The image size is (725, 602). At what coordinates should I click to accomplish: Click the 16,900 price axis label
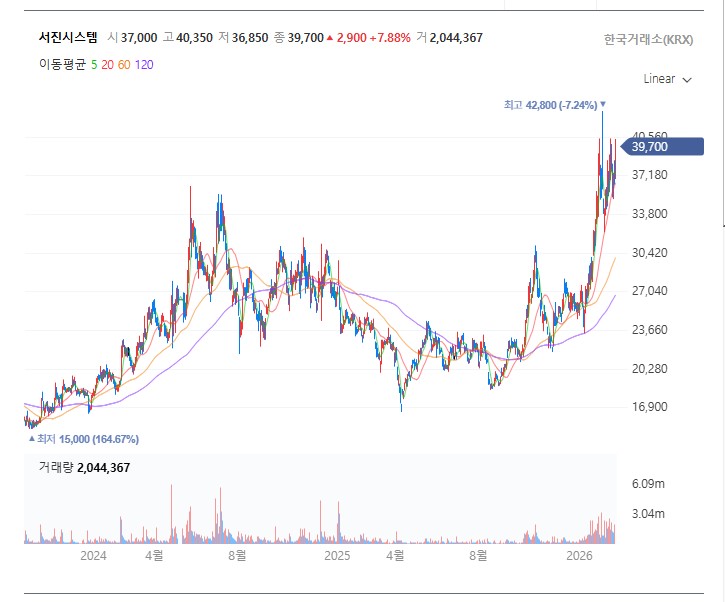tap(650, 407)
